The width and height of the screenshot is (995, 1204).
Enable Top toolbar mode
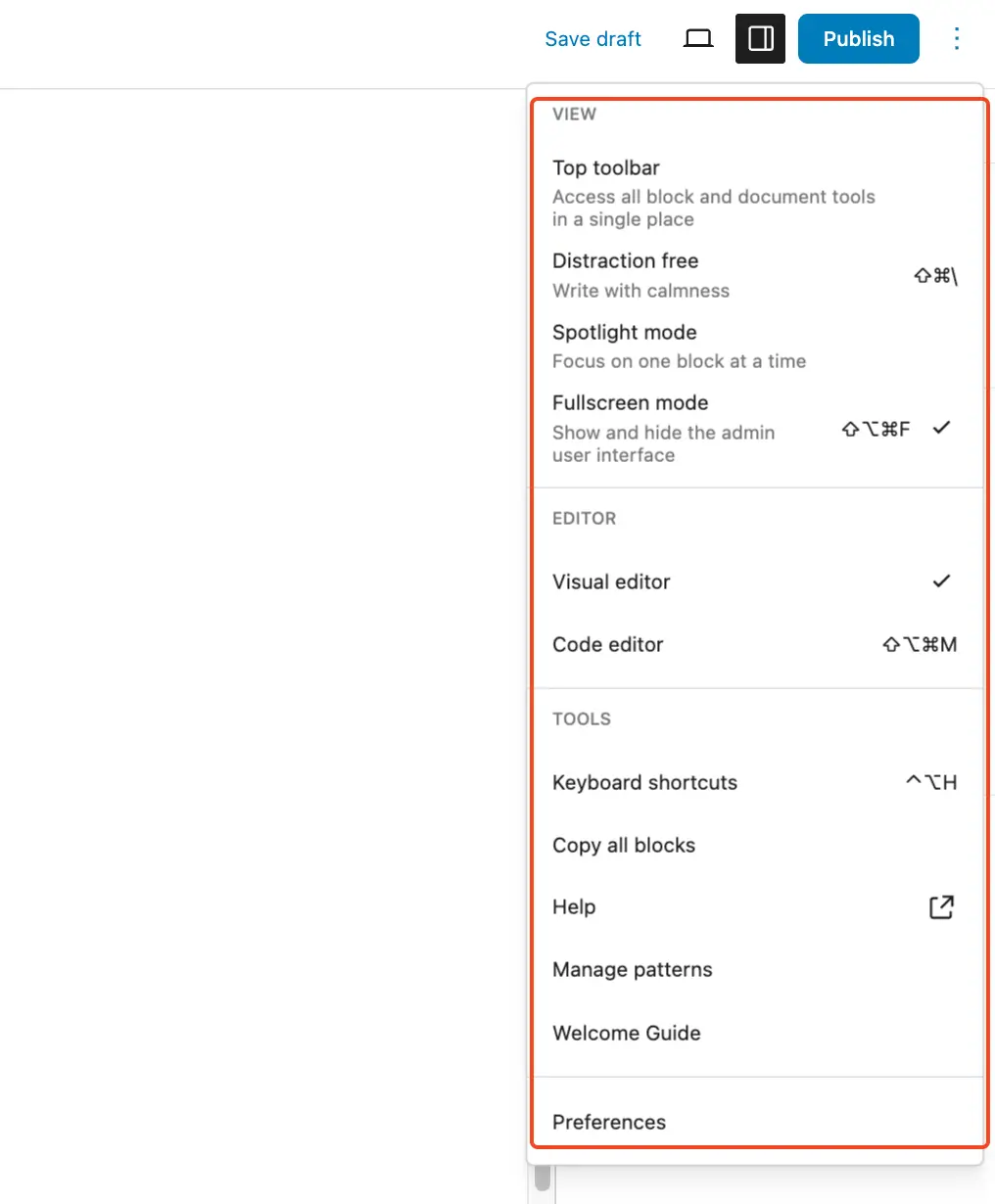pyautogui.click(x=605, y=167)
